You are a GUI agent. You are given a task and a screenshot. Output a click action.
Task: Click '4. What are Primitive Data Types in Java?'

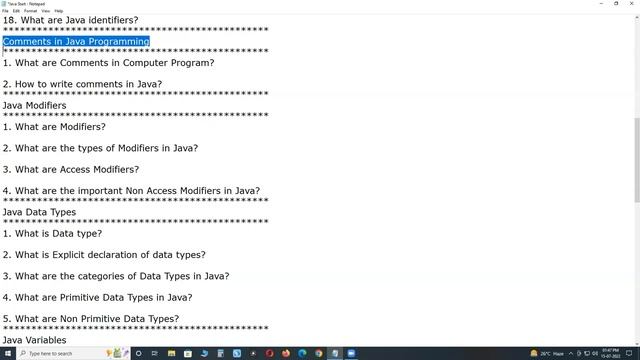[x=97, y=298]
